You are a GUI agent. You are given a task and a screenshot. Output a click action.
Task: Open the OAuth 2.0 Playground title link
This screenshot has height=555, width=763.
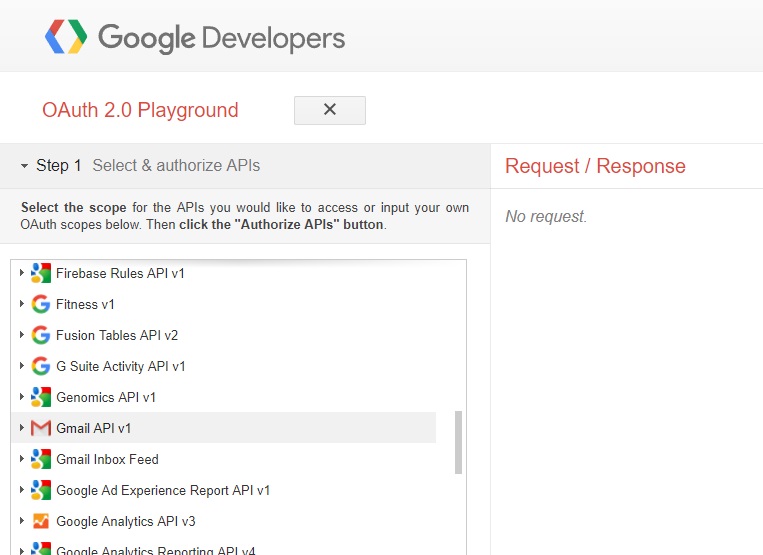click(140, 110)
